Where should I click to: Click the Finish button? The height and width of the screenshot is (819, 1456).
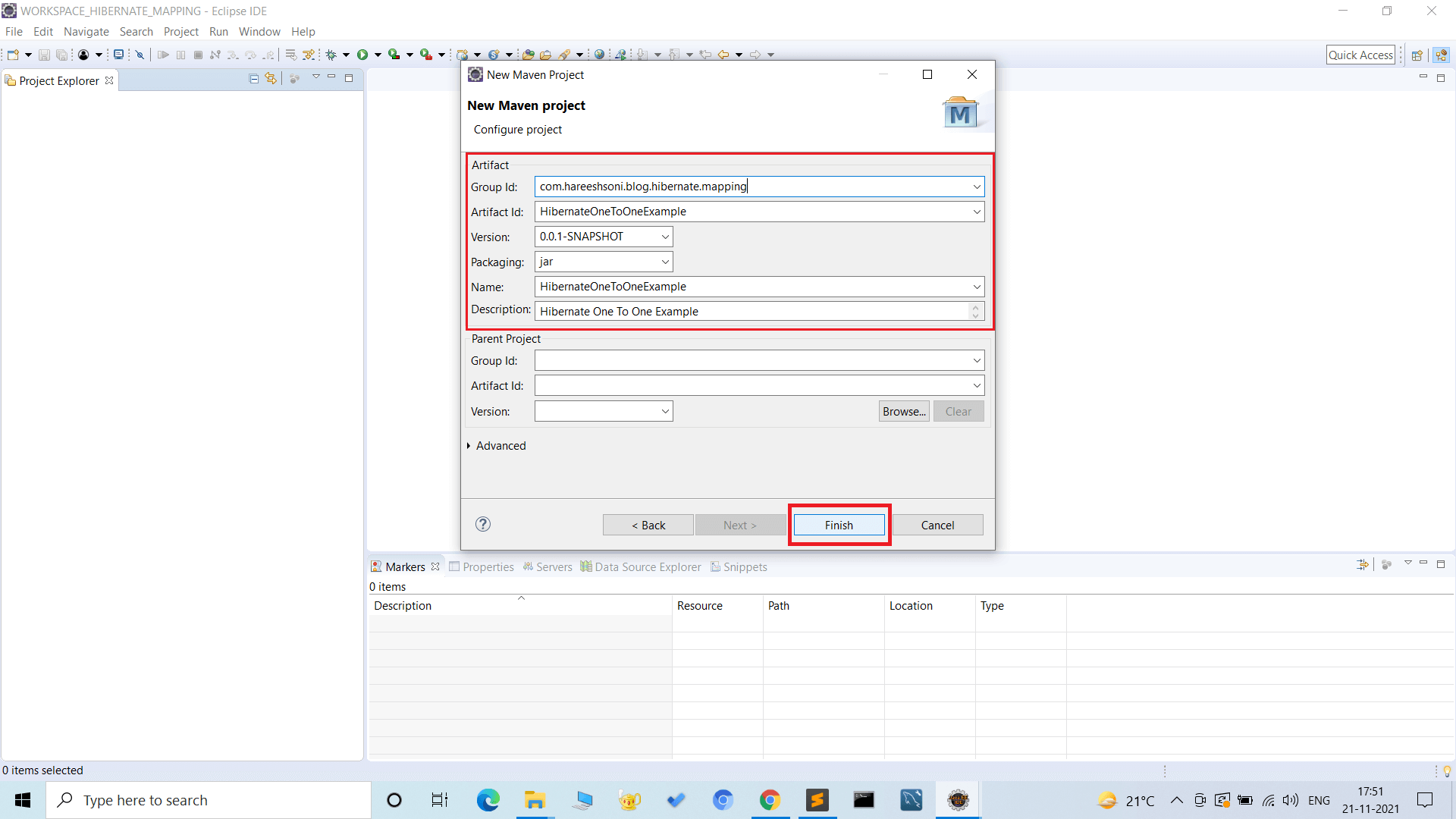pyautogui.click(x=838, y=525)
